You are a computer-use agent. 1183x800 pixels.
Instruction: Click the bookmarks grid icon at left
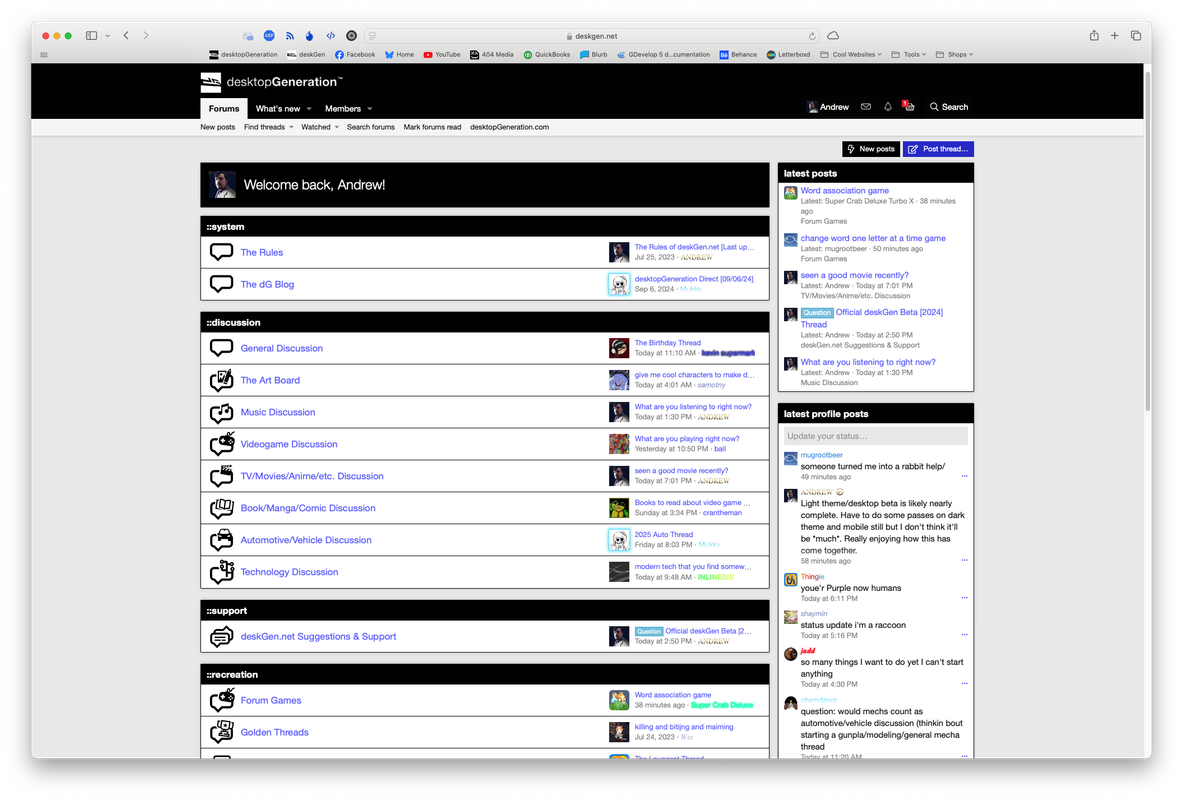pos(44,54)
